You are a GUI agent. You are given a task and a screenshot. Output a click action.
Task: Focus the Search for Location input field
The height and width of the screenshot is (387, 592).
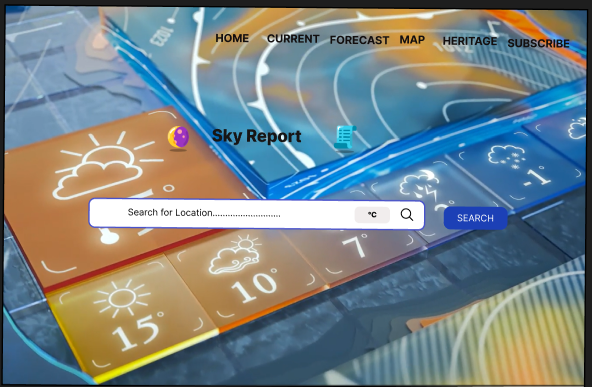point(257,214)
